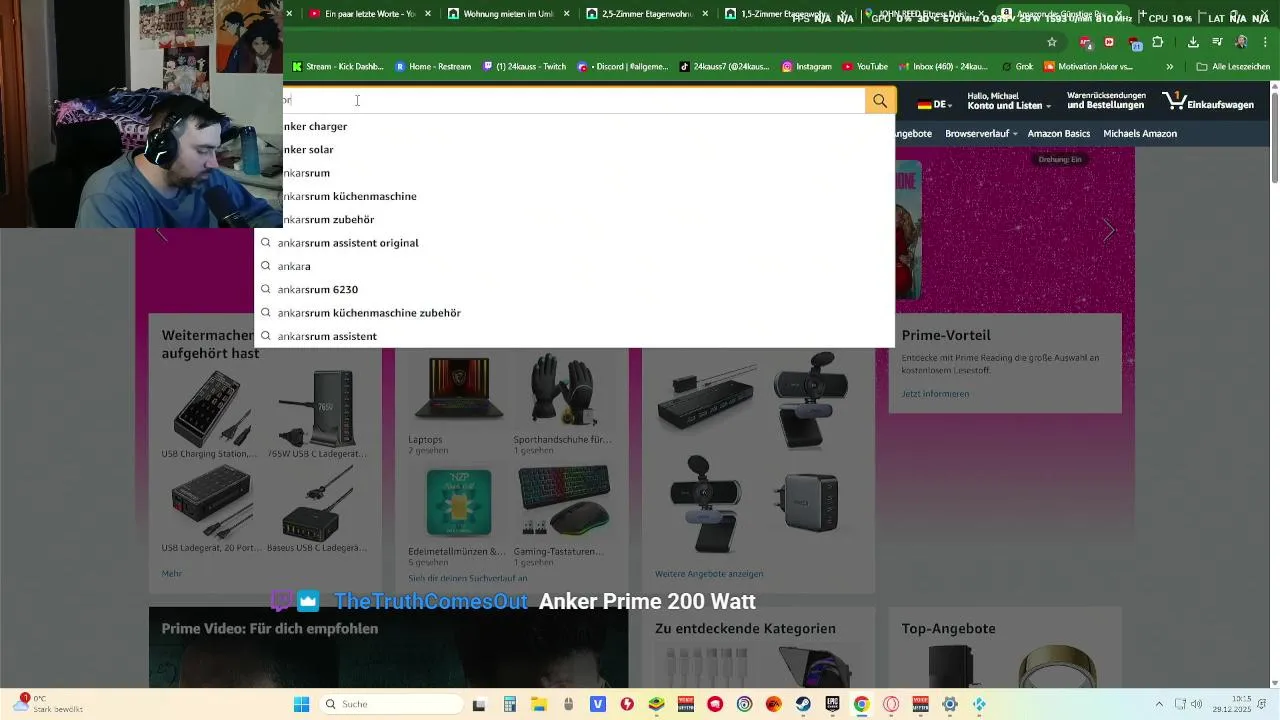Open the Inbox (460) bookmark
Image resolution: width=1280 pixels, height=720 pixels.
[943, 66]
